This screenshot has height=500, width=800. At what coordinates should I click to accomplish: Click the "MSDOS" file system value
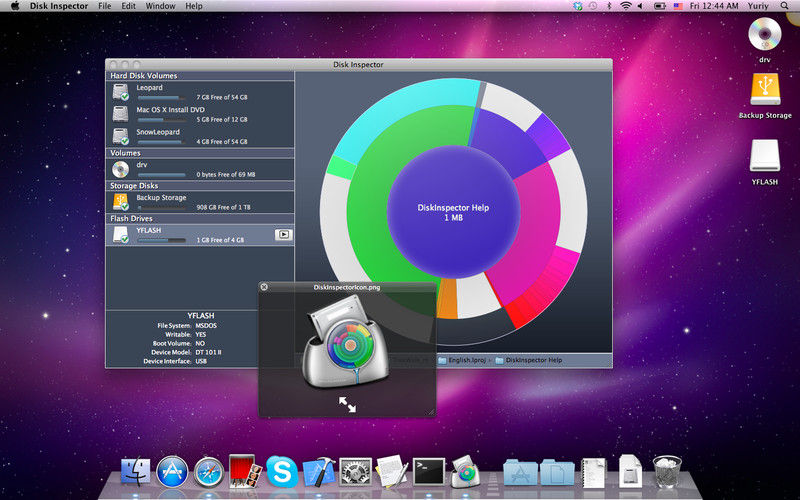(206, 326)
